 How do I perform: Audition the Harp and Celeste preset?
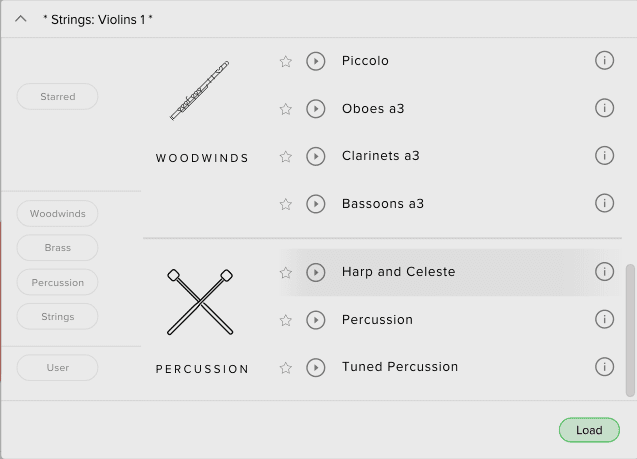[x=316, y=272]
